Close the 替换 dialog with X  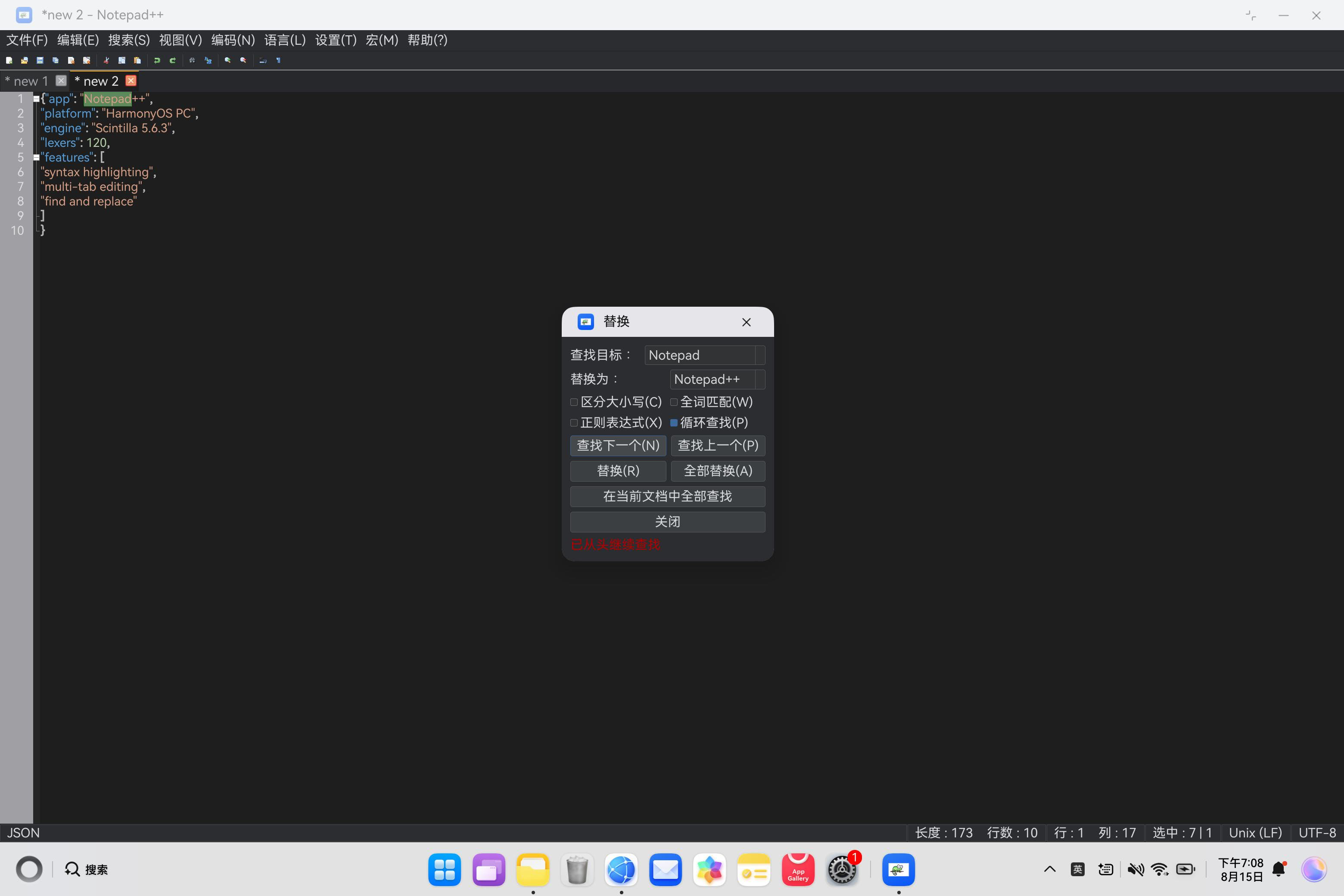(x=746, y=322)
